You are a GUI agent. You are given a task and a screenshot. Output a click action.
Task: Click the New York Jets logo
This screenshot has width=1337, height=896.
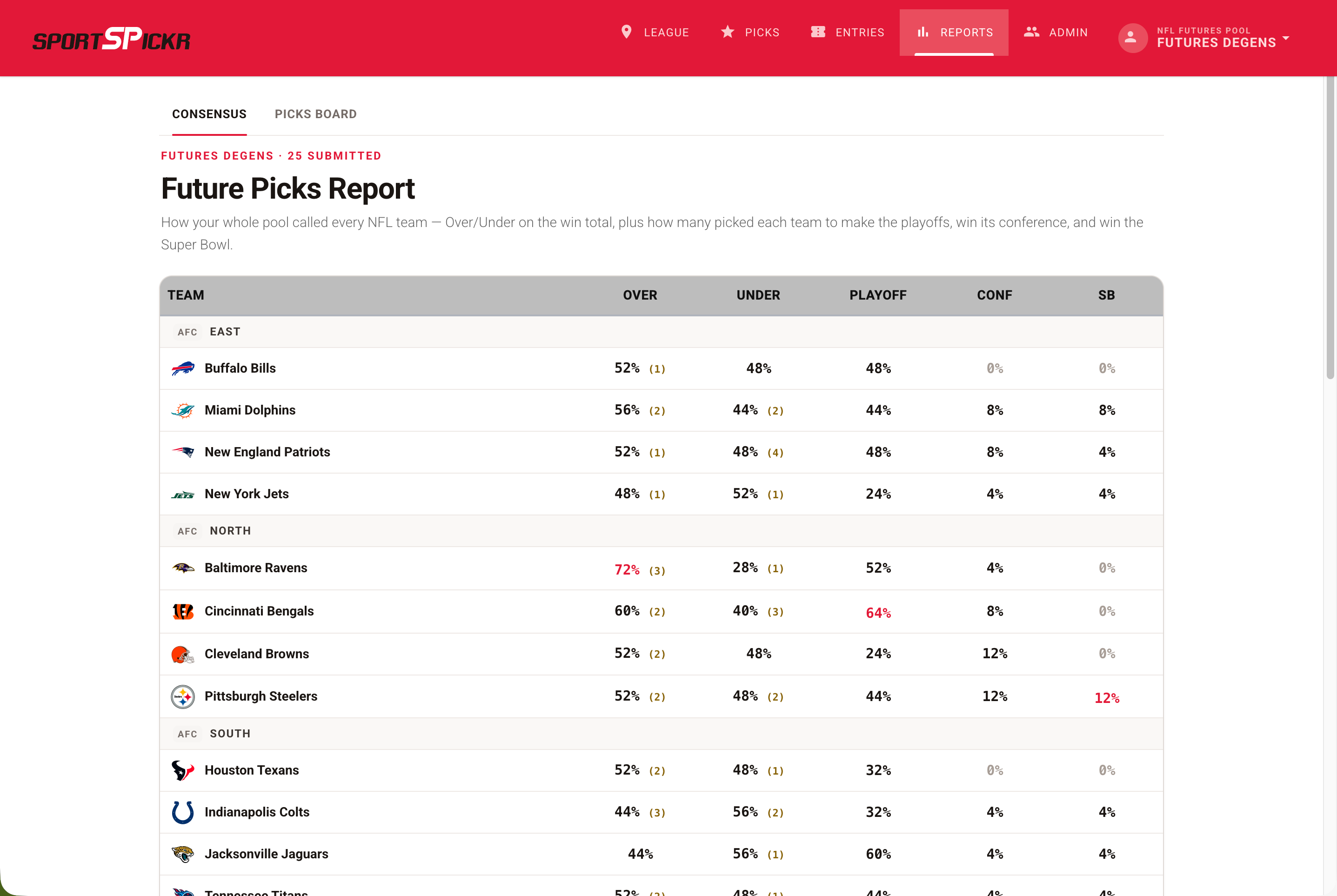click(183, 494)
